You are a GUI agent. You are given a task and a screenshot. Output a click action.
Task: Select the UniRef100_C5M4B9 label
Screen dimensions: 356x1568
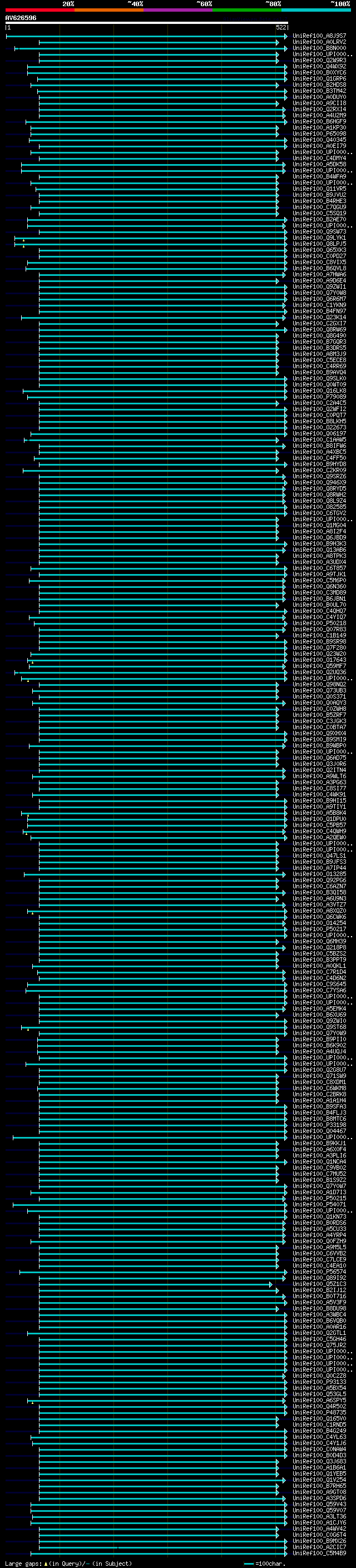click(319, 1553)
